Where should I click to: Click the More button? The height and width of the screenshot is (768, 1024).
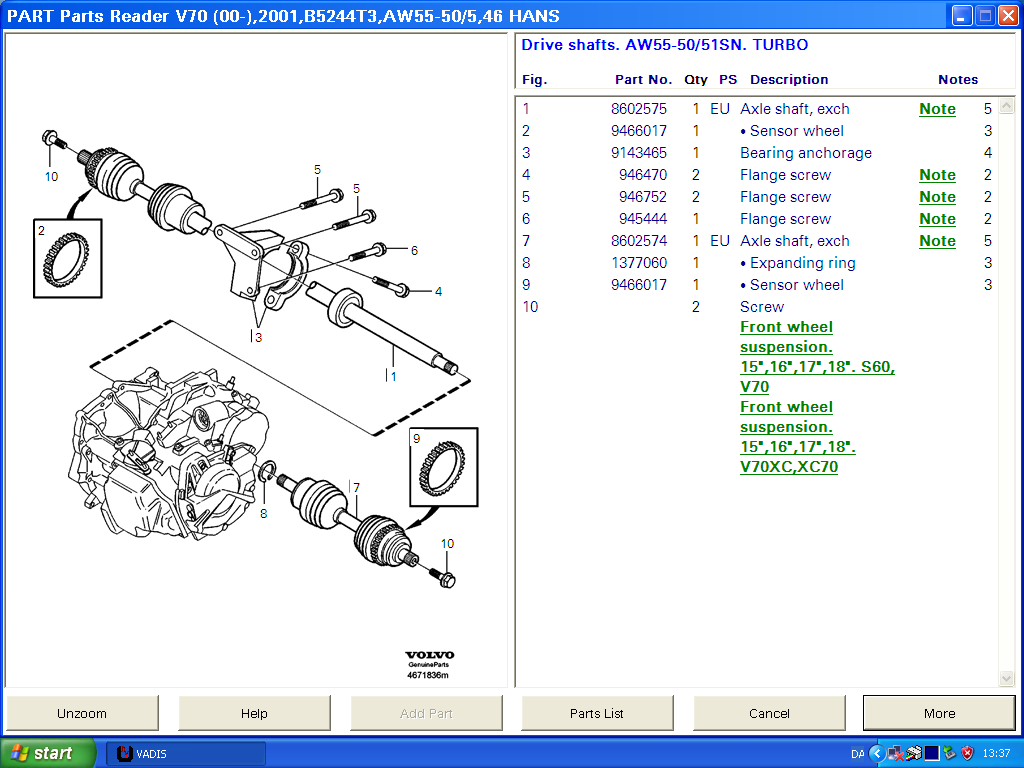(x=939, y=713)
